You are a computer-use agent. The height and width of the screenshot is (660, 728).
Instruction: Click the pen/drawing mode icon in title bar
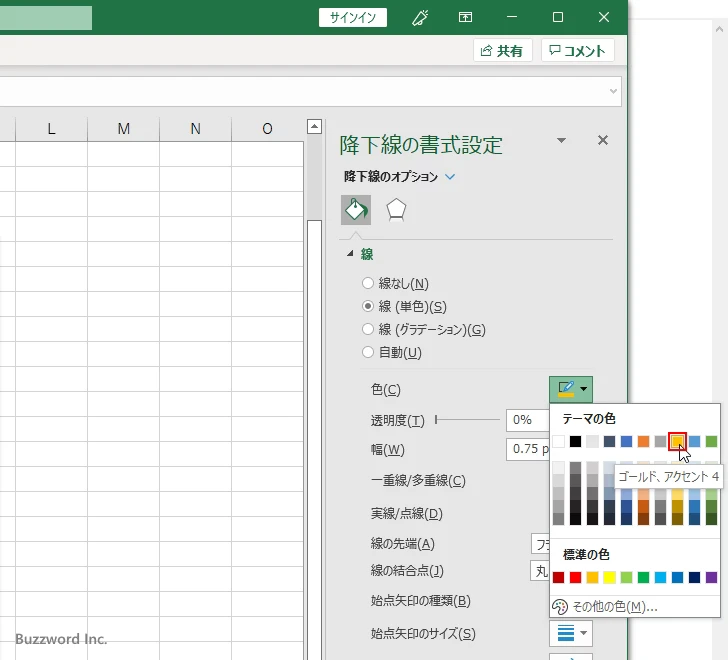click(420, 18)
